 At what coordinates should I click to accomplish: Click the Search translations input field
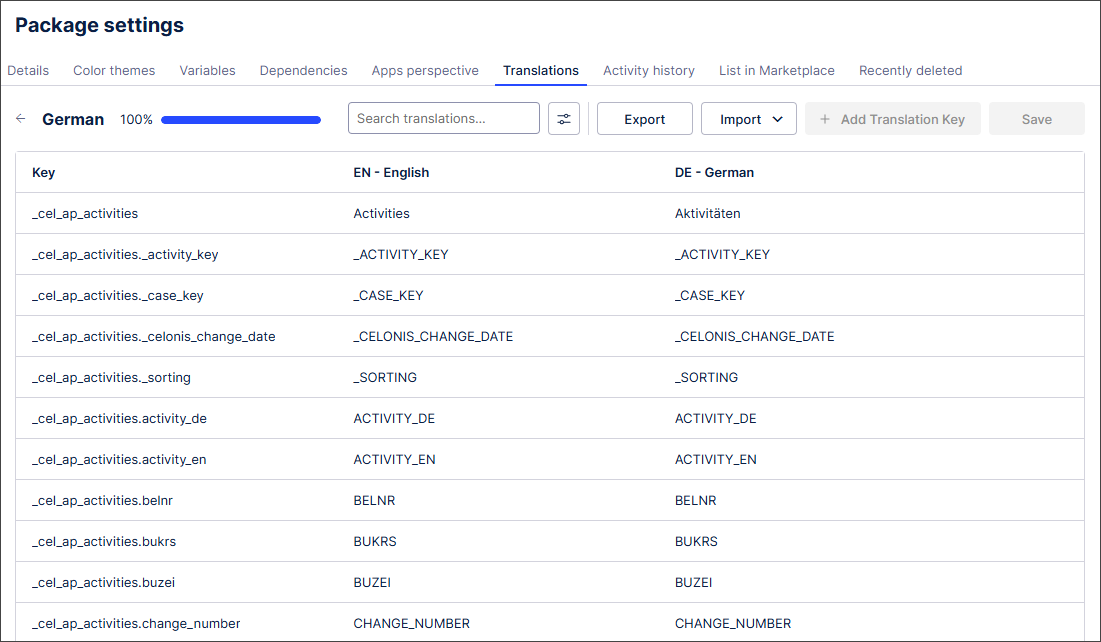pos(443,118)
